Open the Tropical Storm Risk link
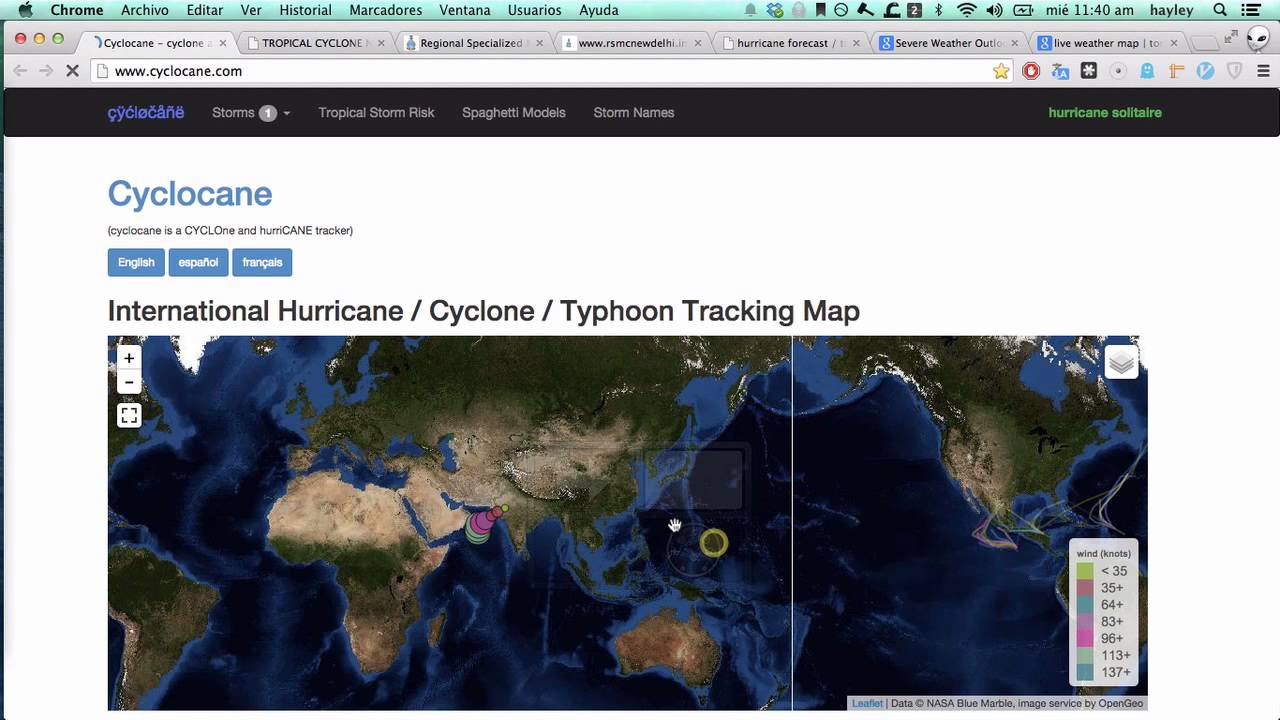 tap(376, 113)
